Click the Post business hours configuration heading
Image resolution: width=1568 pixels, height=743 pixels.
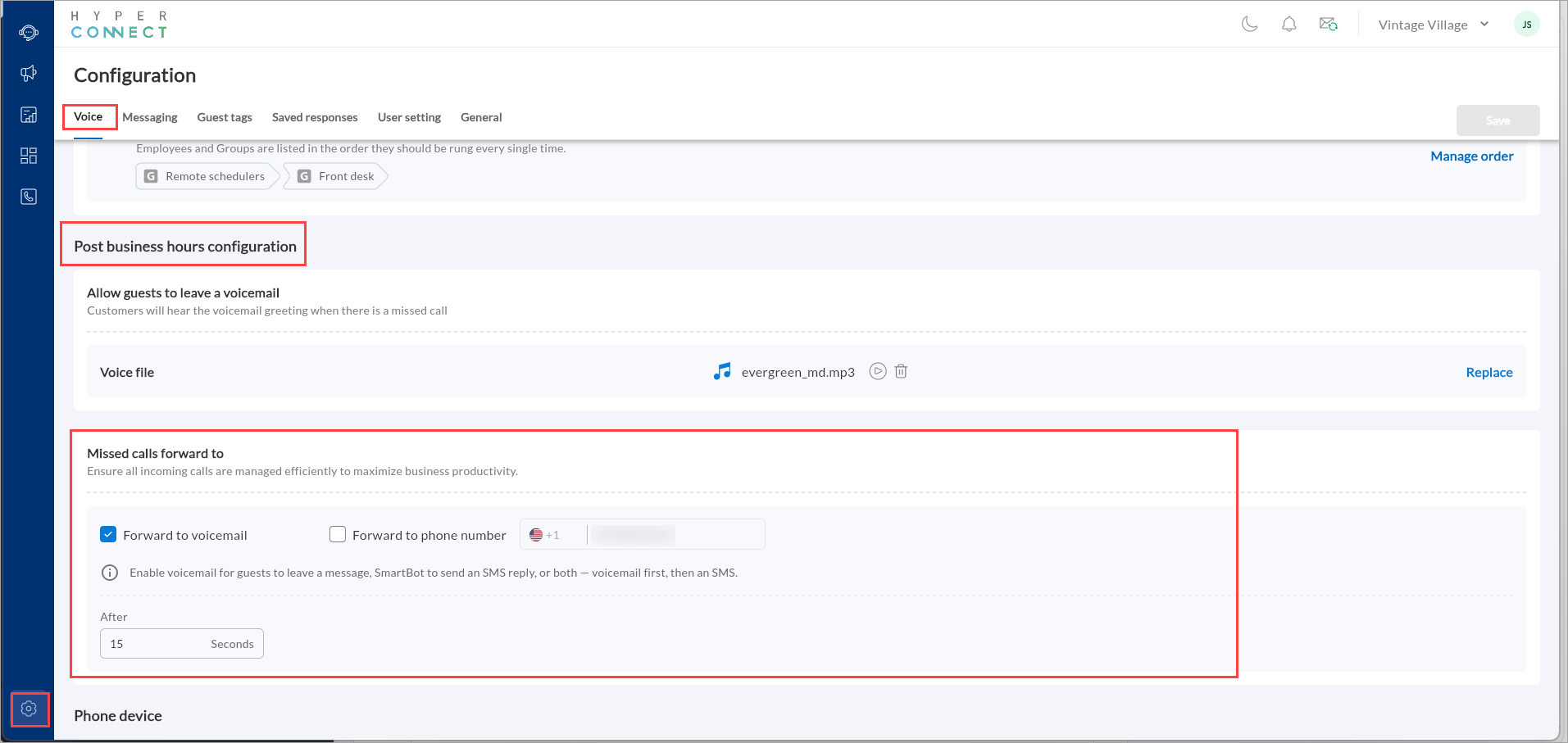(185, 247)
